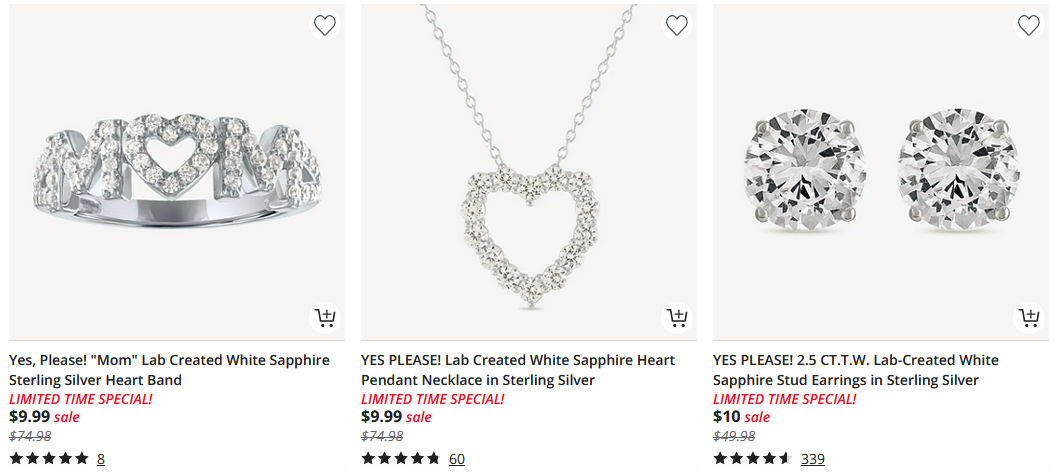Open Heart Pendant Necklace product title link
This screenshot has width=1059, height=476.
coord(517,370)
